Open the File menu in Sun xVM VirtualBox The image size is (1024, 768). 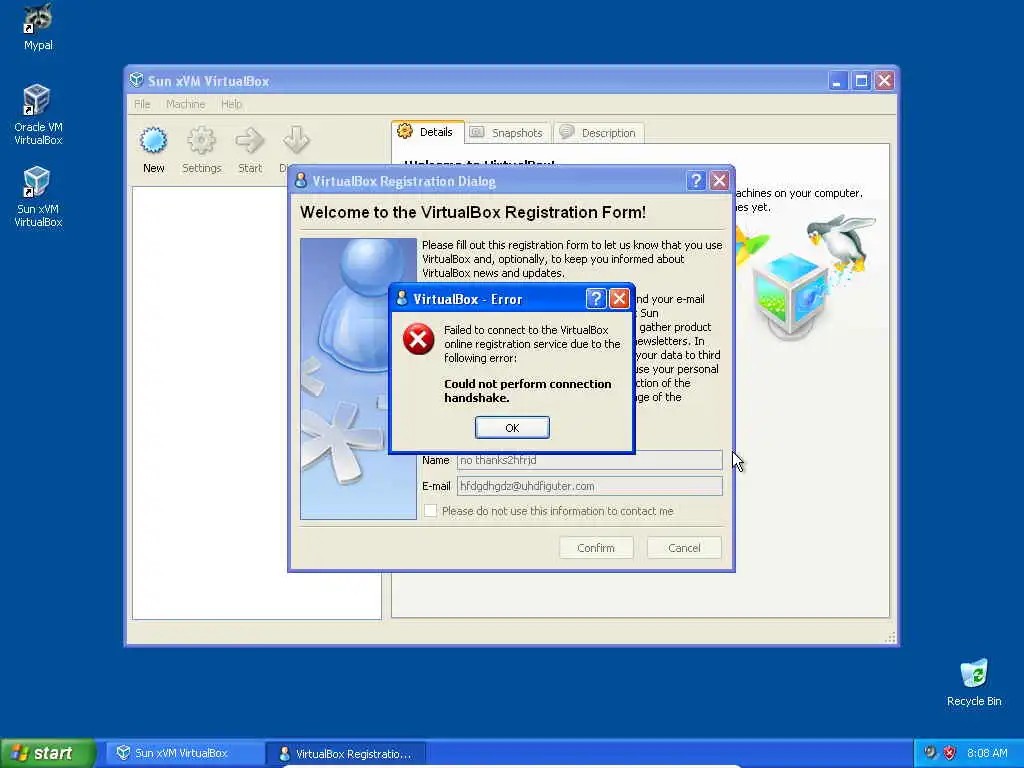[x=142, y=104]
